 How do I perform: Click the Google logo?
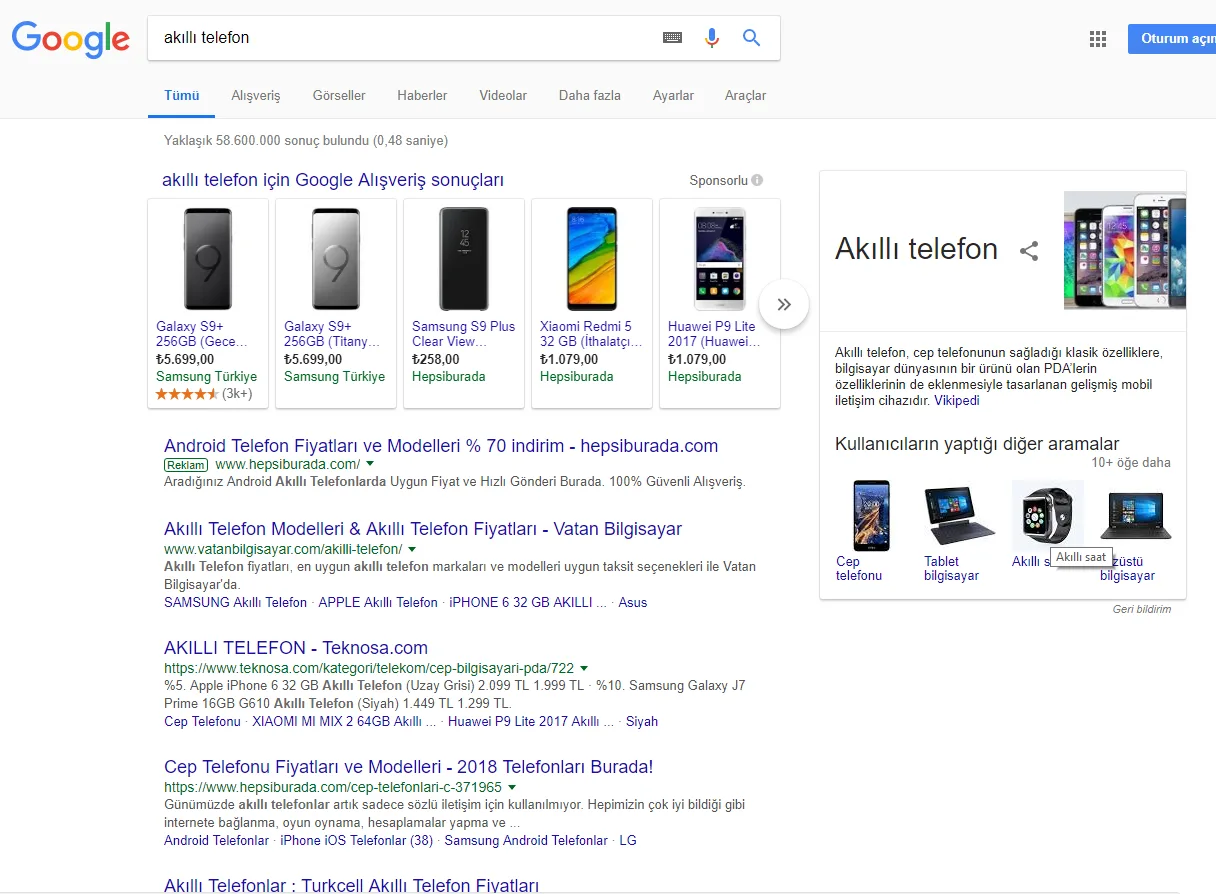click(x=70, y=39)
